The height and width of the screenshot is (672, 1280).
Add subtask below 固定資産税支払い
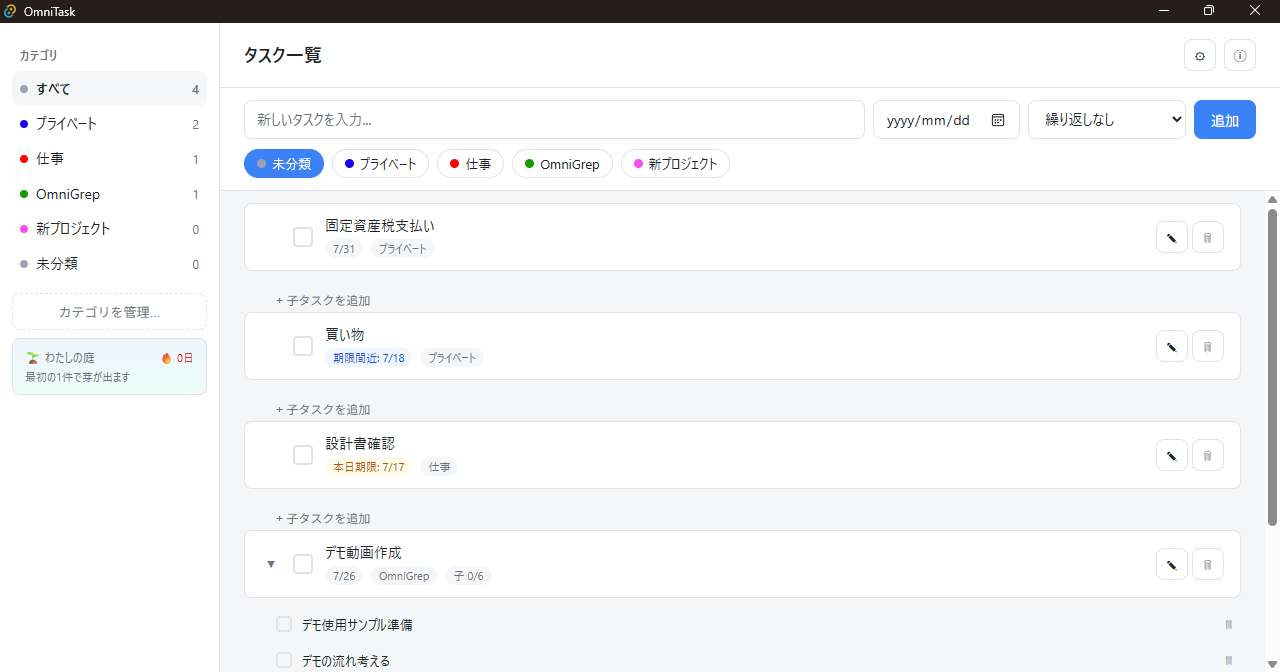(x=324, y=300)
